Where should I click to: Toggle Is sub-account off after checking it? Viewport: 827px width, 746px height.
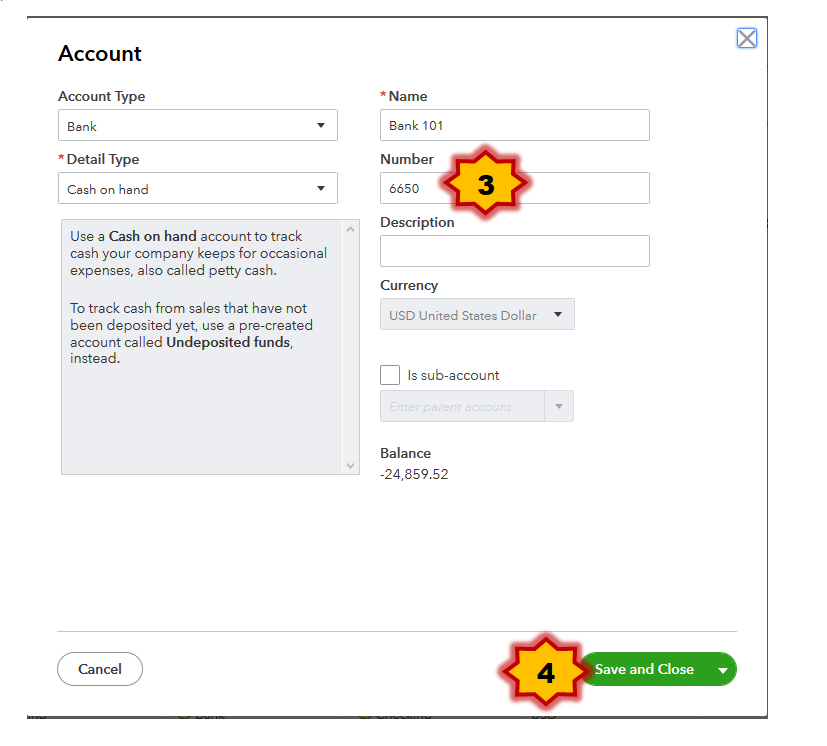[389, 374]
